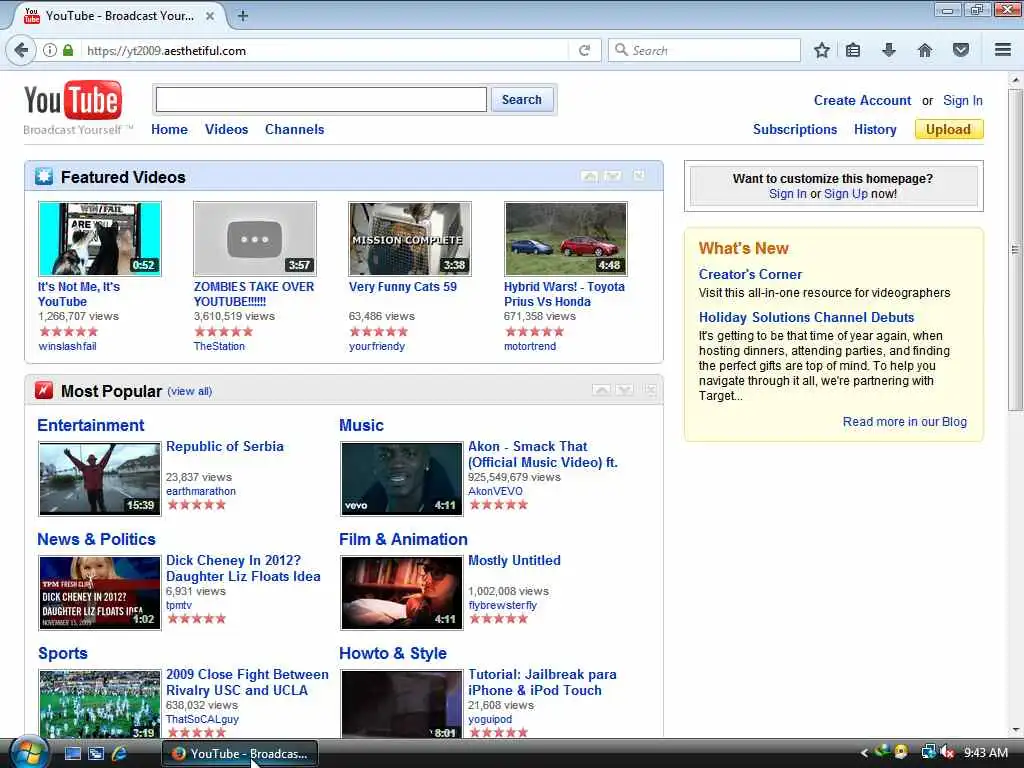Open the downloads arrow icon
This screenshot has width=1024, height=768.
pos(889,50)
